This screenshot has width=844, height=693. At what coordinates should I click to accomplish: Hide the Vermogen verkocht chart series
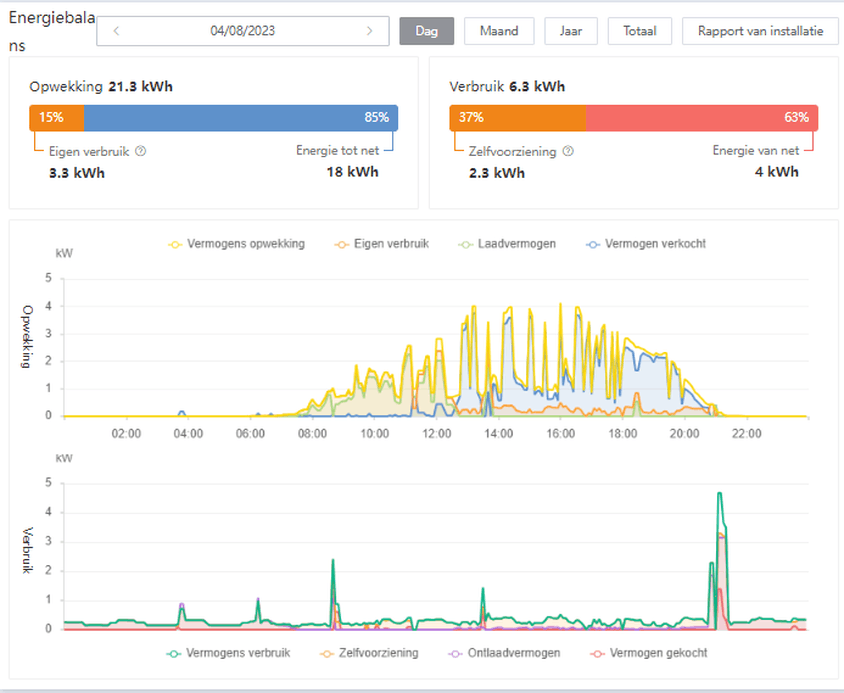[x=646, y=243]
